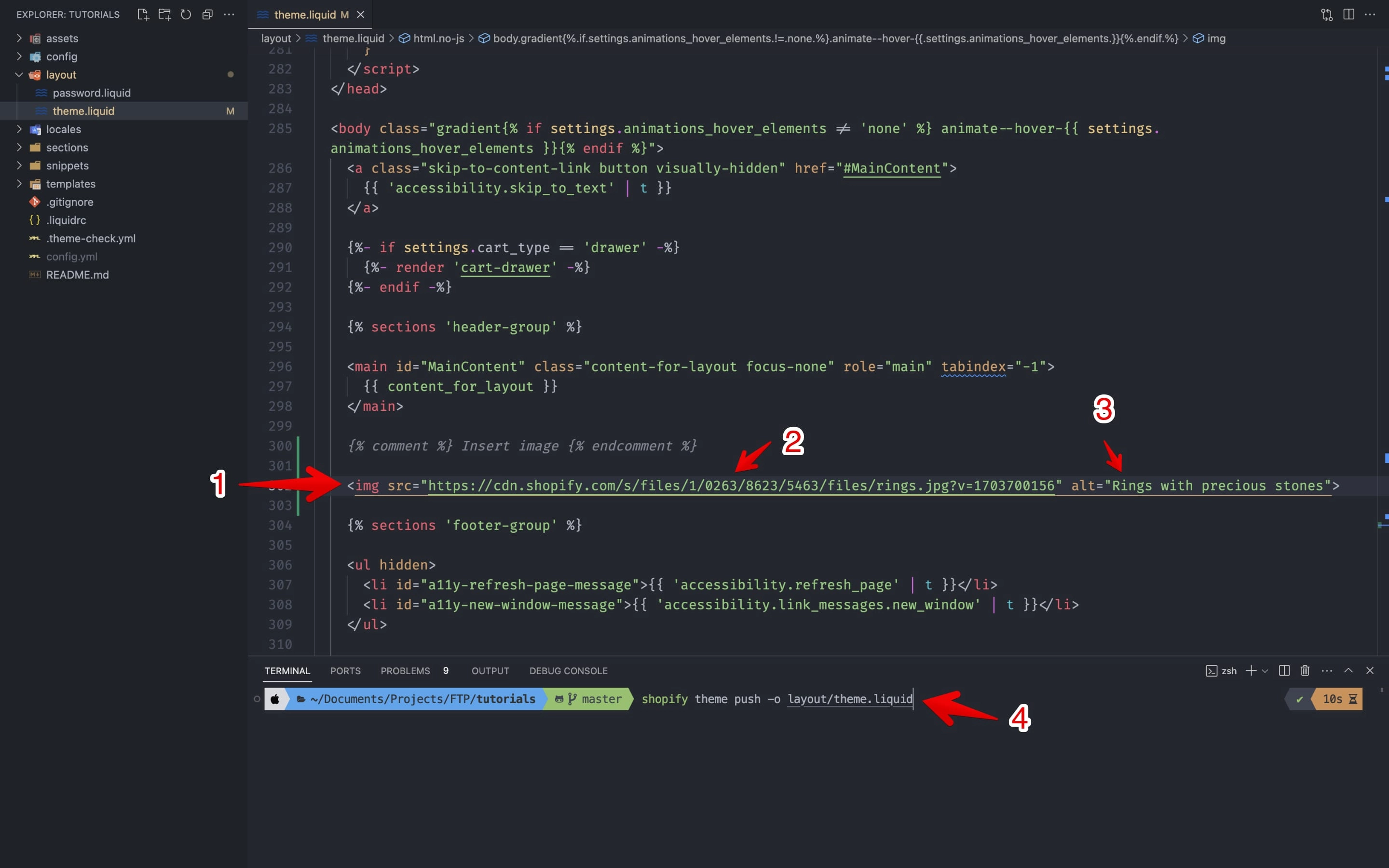Switch to the TERMINAL panel tab
Screen dimensions: 1389x868
(287, 670)
